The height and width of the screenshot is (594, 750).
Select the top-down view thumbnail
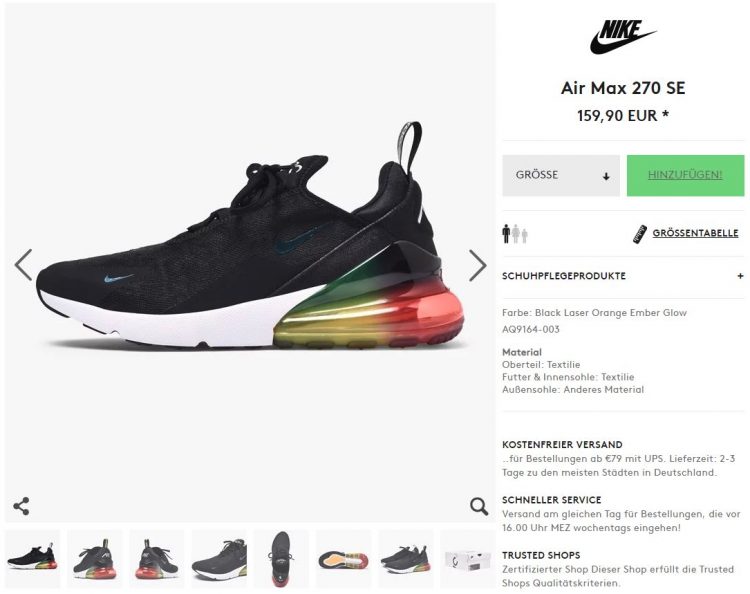(x=281, y=559)
